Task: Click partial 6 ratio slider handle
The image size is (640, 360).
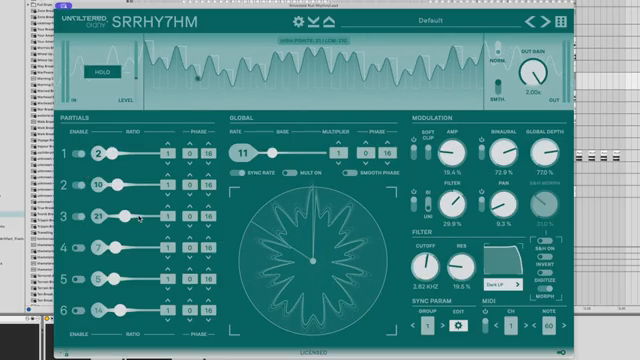Action: (120, 311)
